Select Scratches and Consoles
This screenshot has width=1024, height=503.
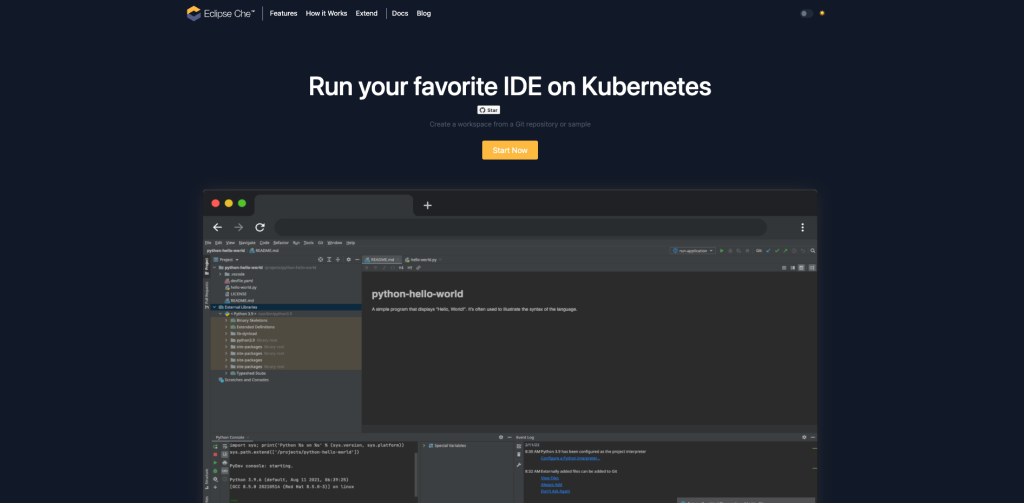coord(243,380)
